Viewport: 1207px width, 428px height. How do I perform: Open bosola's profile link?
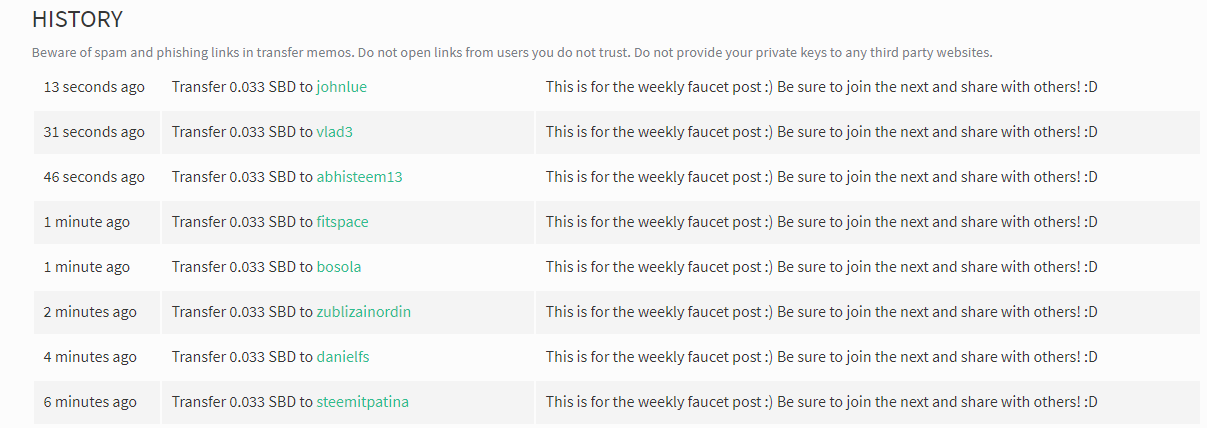coord(339,267)
